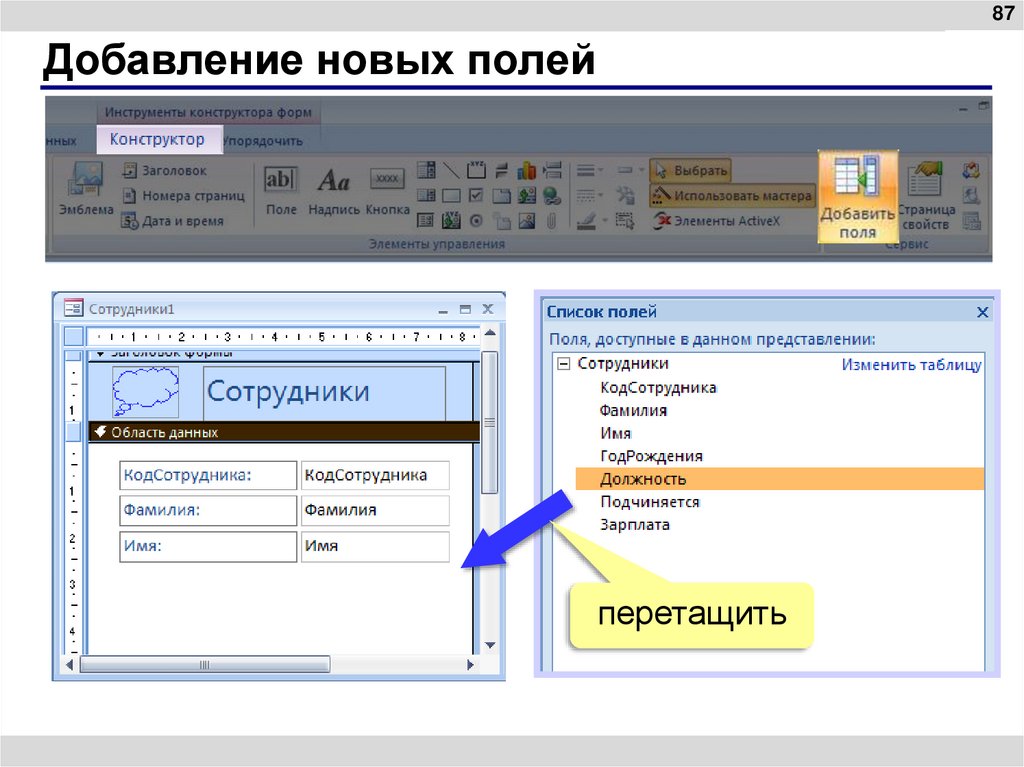The width and height of the screenshot is (1024, 767).
Task: Select the checkbox (флажок) control tool
Action: pyautogui.click(x=476, y=194)
